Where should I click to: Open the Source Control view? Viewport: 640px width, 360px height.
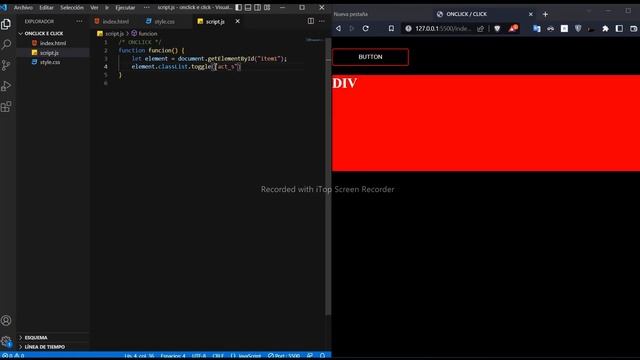[6, 65]
